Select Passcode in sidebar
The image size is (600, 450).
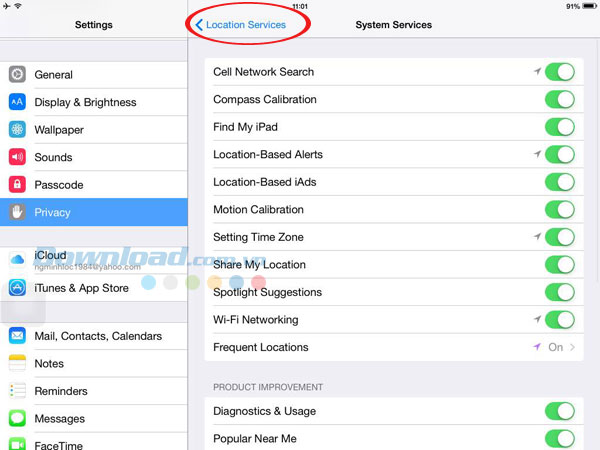pos(94,185)
